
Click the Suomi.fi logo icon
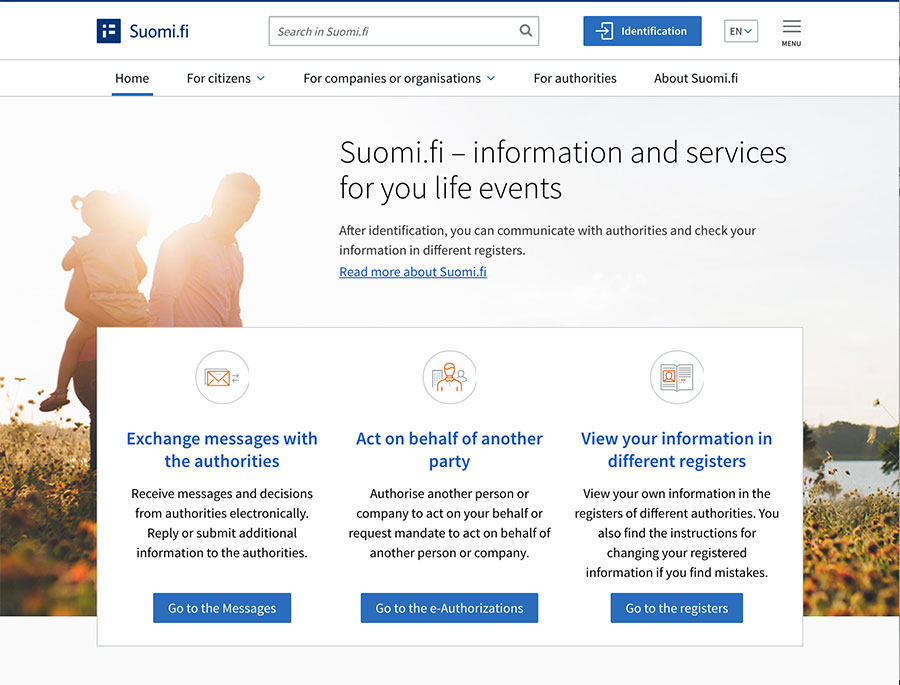[x=108, y=31]
